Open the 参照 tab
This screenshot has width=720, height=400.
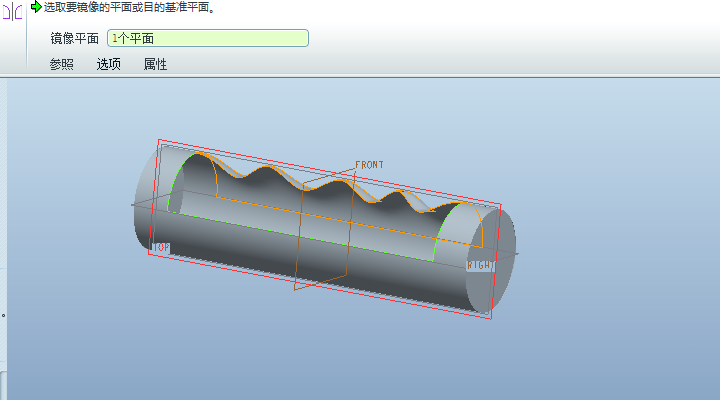coord(62,64)
